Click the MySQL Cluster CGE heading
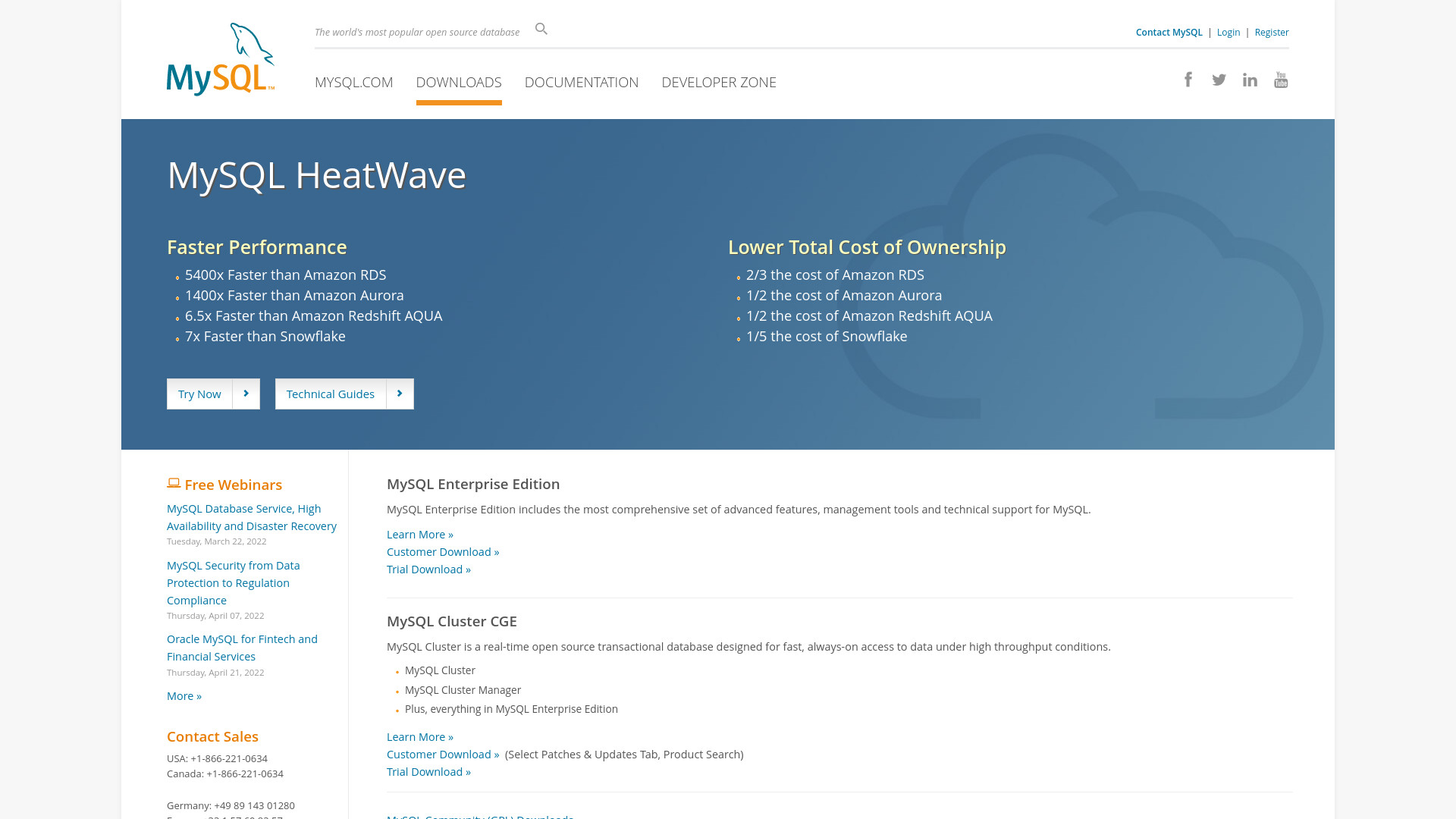 (x=452, y=621)
